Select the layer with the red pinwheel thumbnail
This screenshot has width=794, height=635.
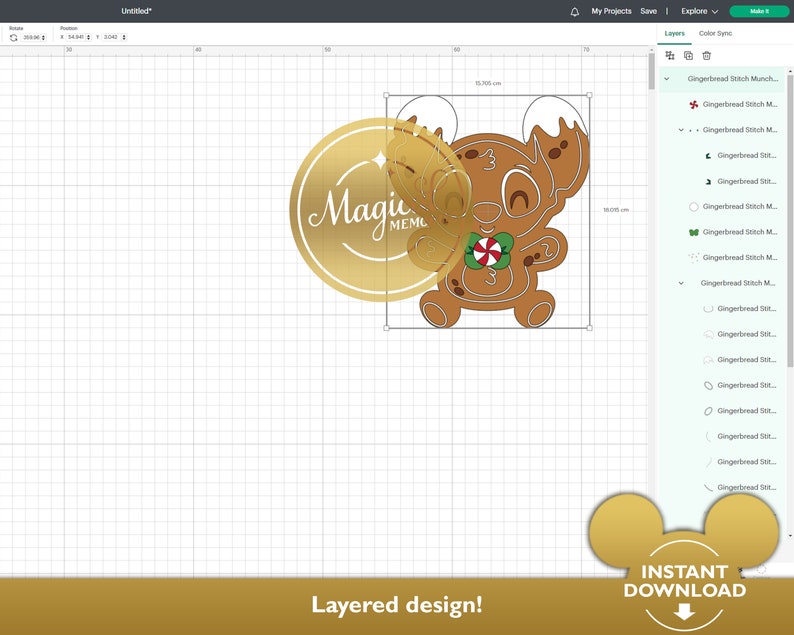coord(694,104)
